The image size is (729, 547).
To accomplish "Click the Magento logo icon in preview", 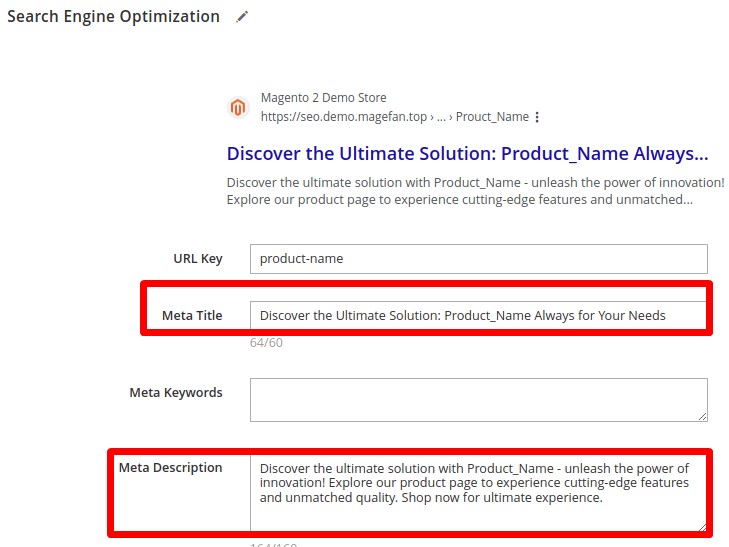I will click(x=238, y=107).
